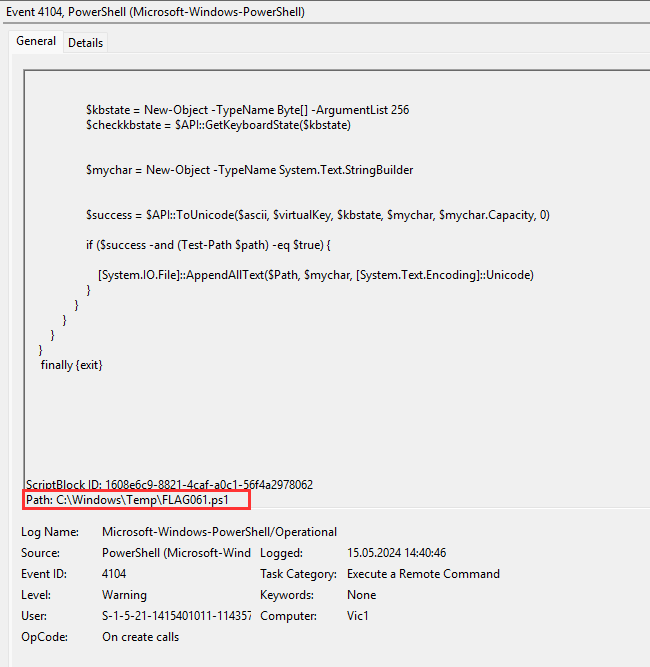Click the highlighted FLAG061.ps1 path line
This screenshot has height=667, width=650.
tap(135, 499)
